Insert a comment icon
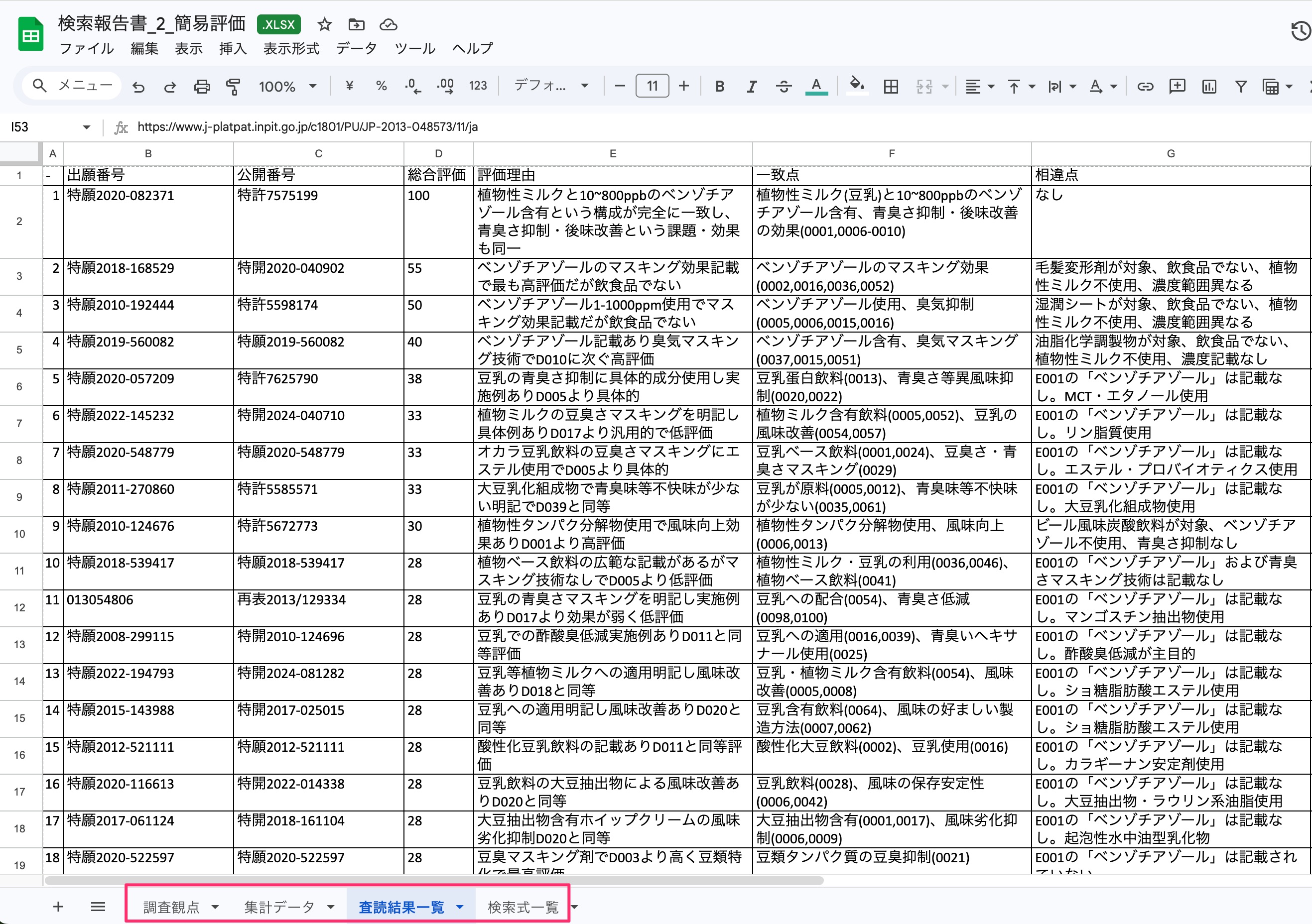The image size is (1312, 924). click(1177, 86)
